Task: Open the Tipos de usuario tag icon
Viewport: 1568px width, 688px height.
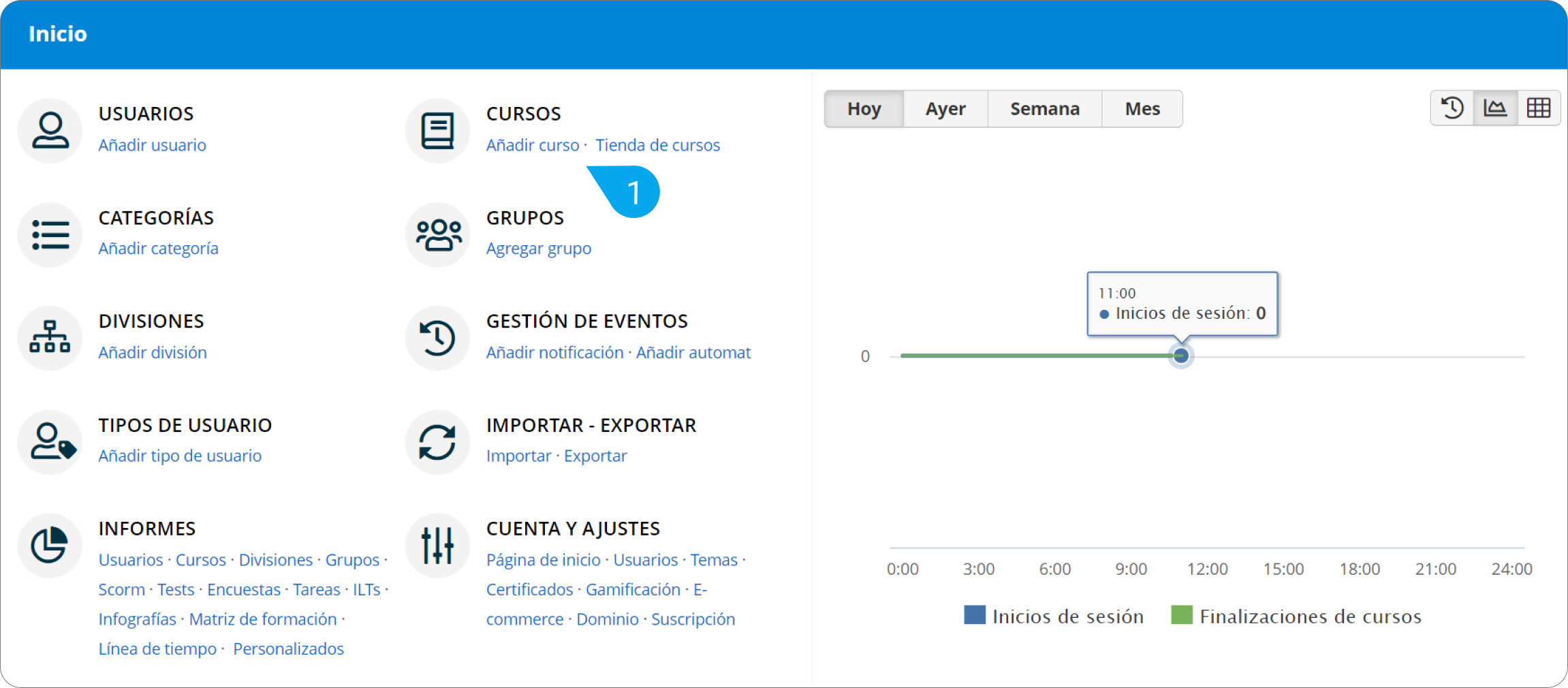Action: click(50, 442)
